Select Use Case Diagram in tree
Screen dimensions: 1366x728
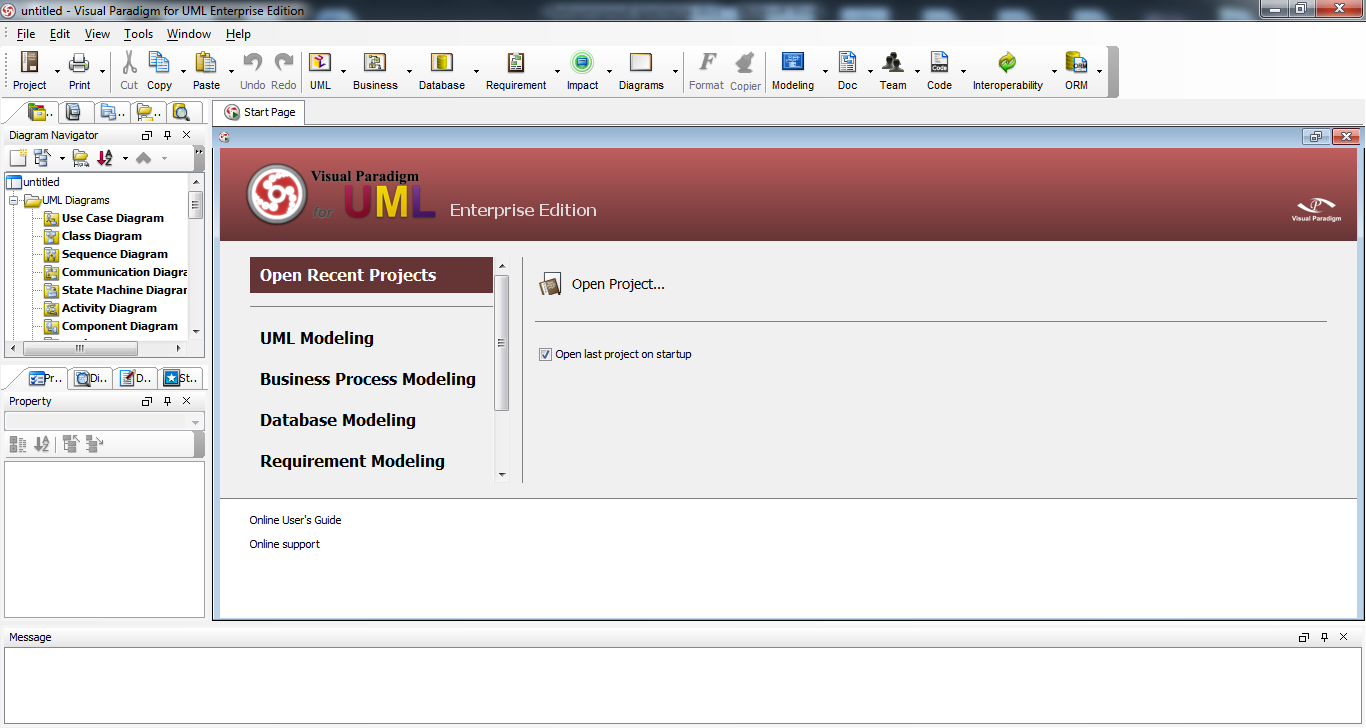(x=112, y=218)
